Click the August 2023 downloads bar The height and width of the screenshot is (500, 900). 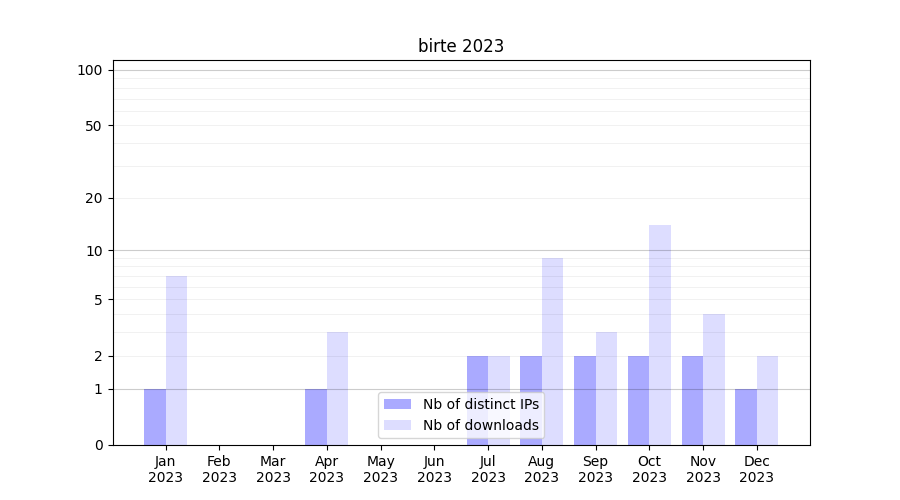(552, 351)
